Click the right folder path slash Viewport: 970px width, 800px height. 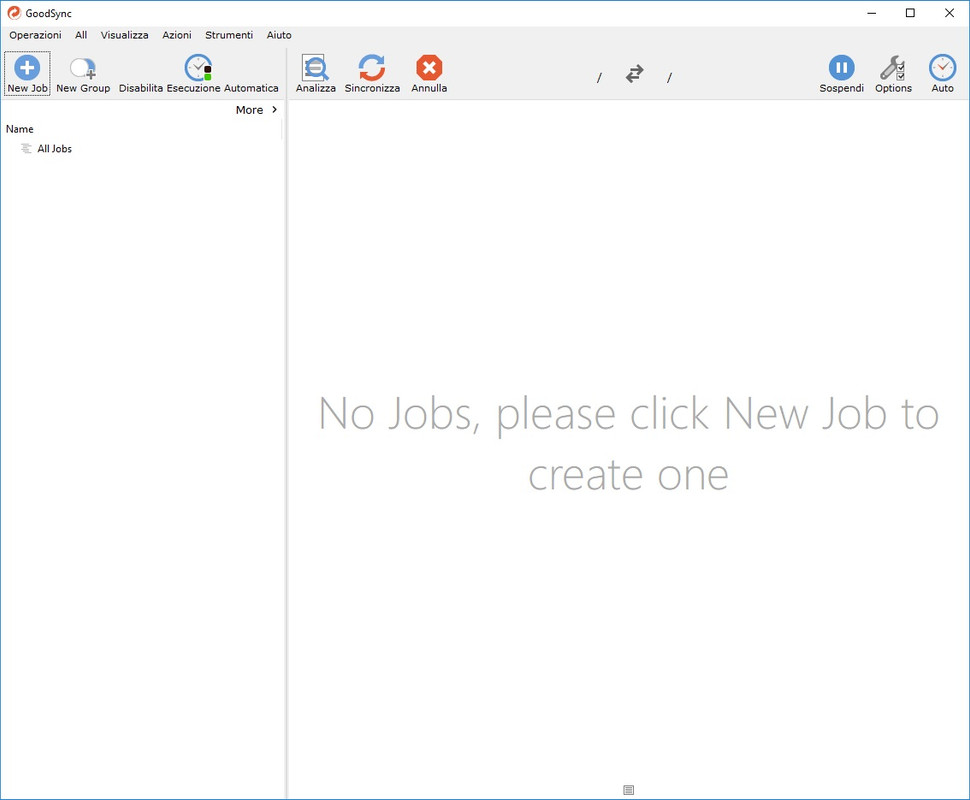click(669, 77)
